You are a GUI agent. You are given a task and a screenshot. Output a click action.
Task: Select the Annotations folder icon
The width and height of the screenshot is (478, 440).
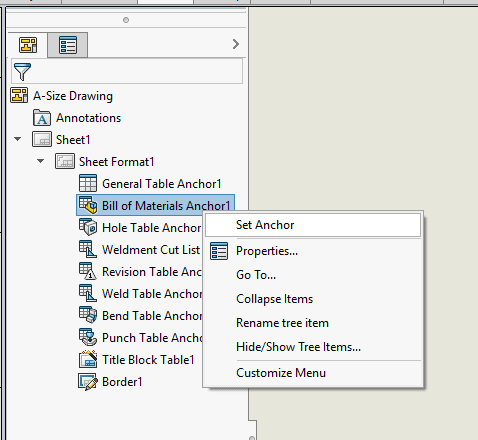point(42,118)
